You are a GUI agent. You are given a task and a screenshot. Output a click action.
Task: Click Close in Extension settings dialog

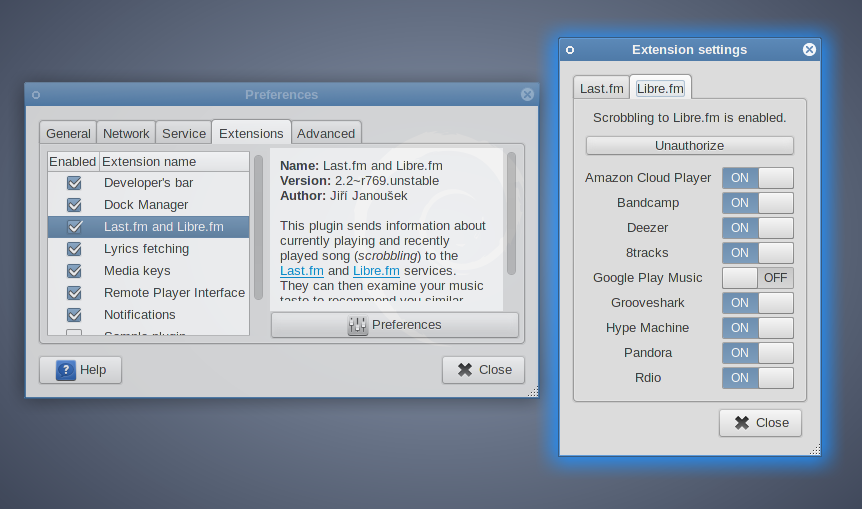(760, 423)
